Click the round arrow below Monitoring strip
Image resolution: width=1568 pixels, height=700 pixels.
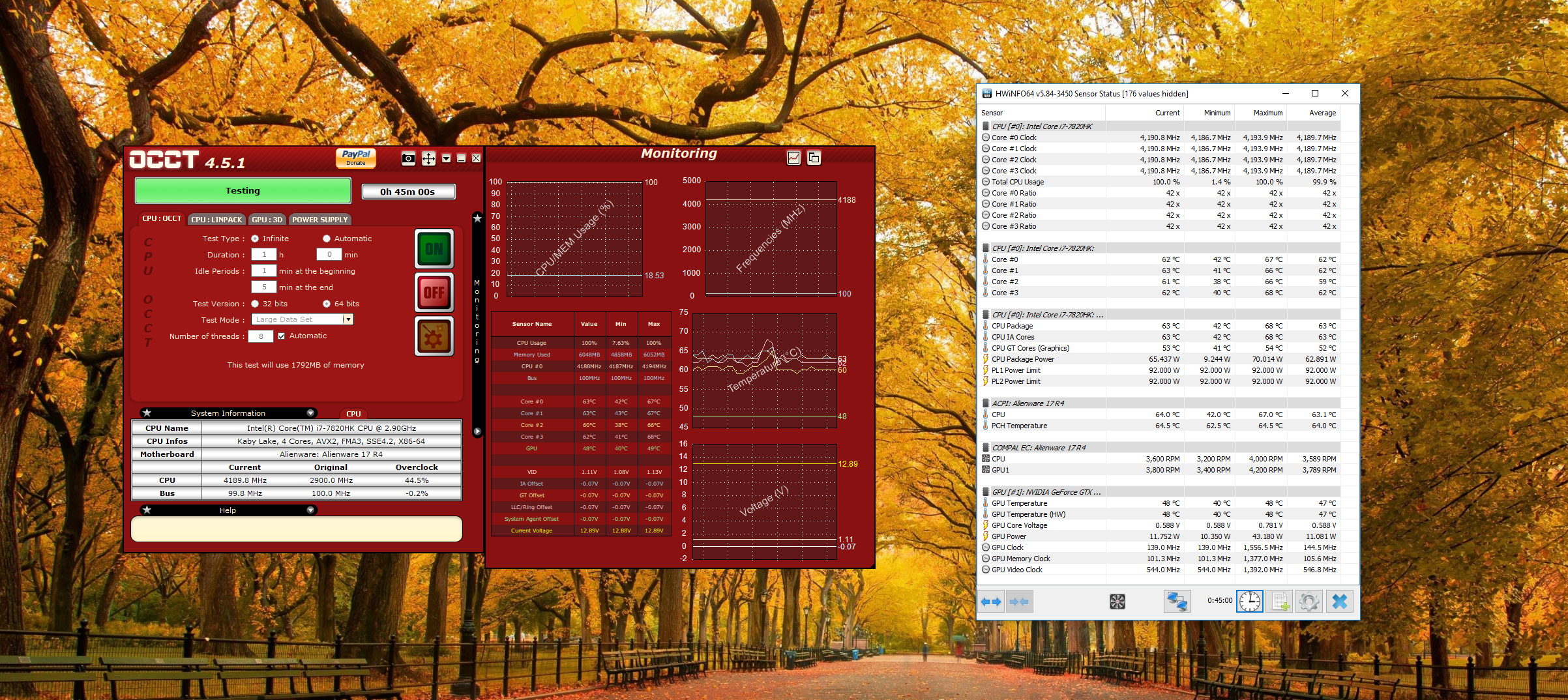[477, 431]
